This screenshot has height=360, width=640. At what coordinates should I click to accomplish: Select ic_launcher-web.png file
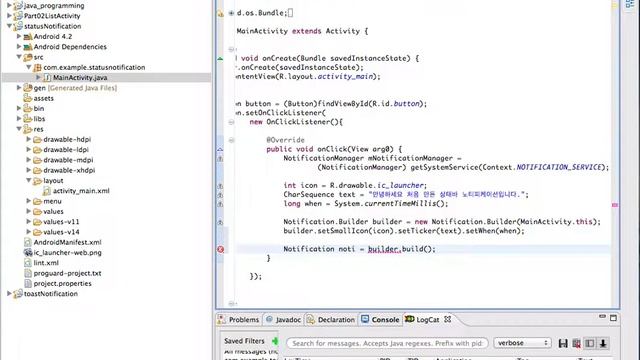[67, 252]
